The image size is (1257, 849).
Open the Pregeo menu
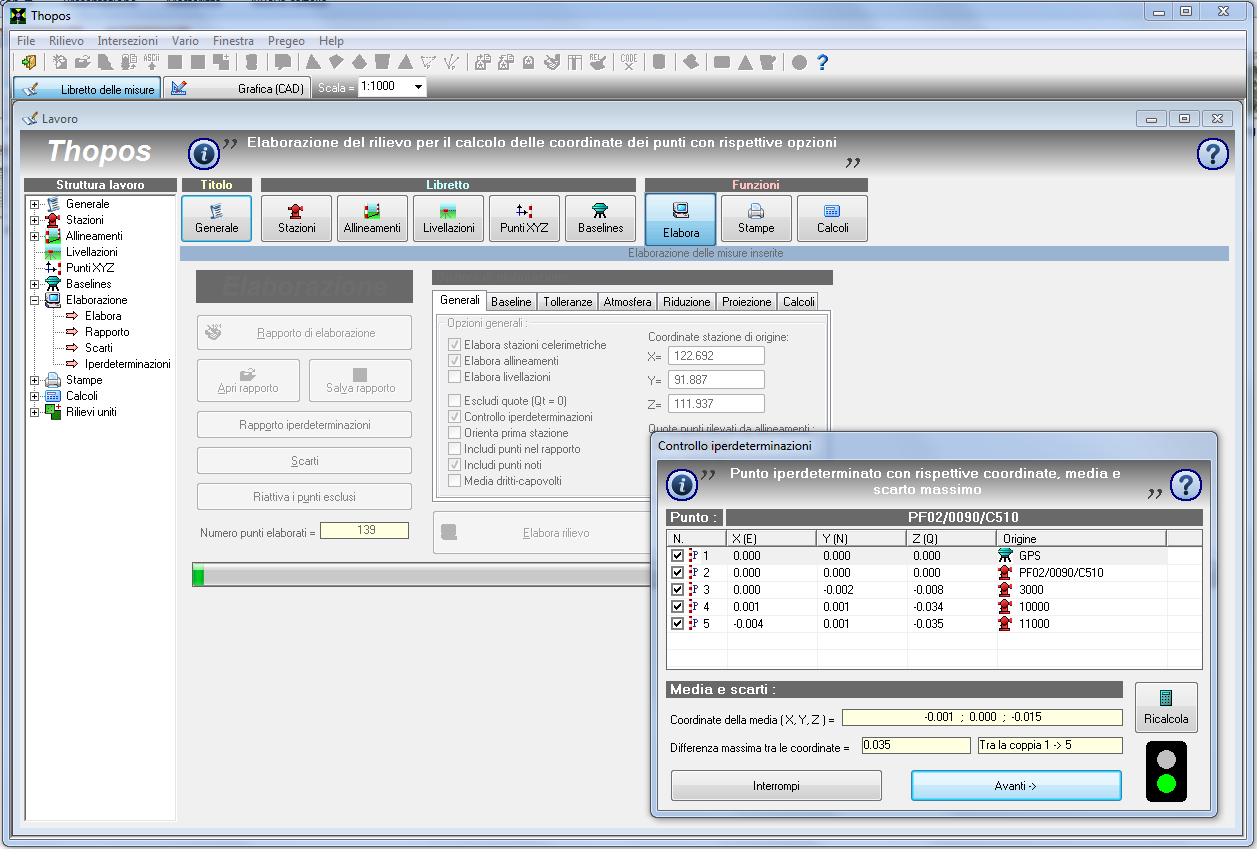point(286,41)
